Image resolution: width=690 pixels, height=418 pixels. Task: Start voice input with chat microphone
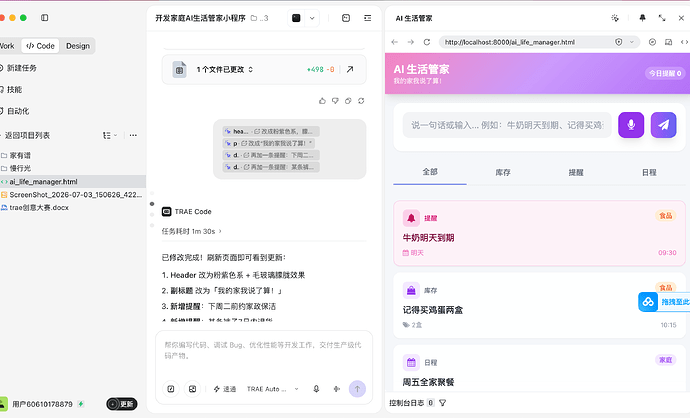point(316,389)
